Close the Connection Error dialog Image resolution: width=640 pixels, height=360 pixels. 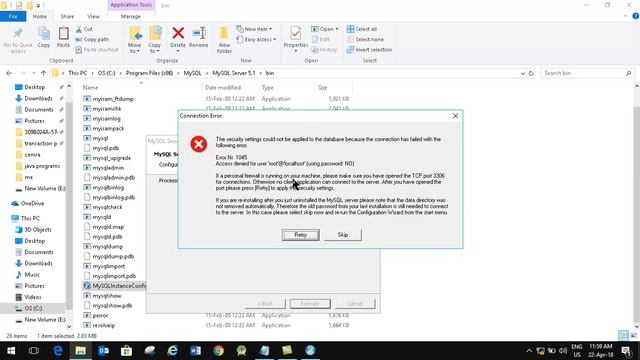[455, 116]
